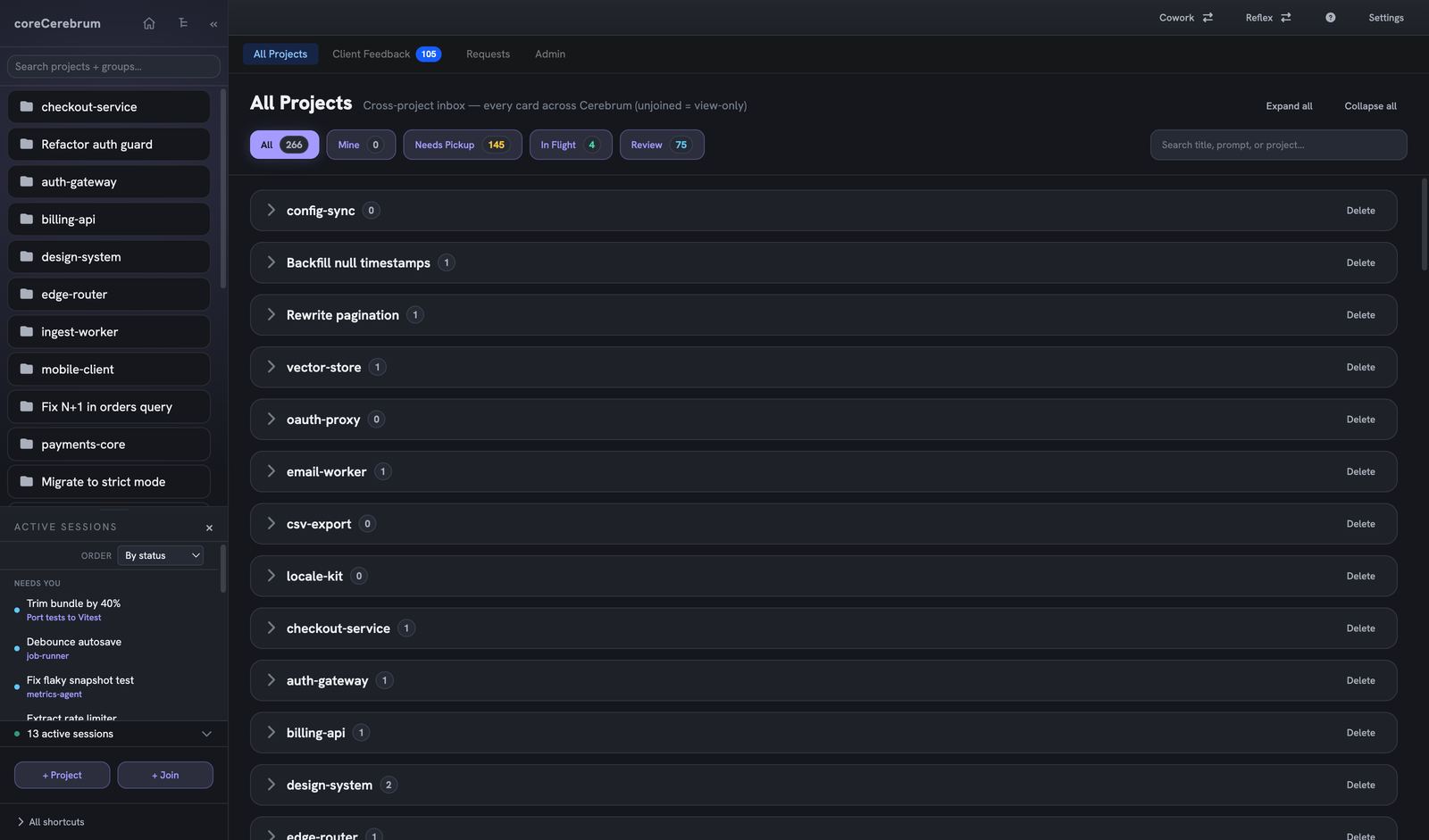Screen dimensions: 1429x840
Task: Click the Search projects + groups field
Action: tap(113, 66)
